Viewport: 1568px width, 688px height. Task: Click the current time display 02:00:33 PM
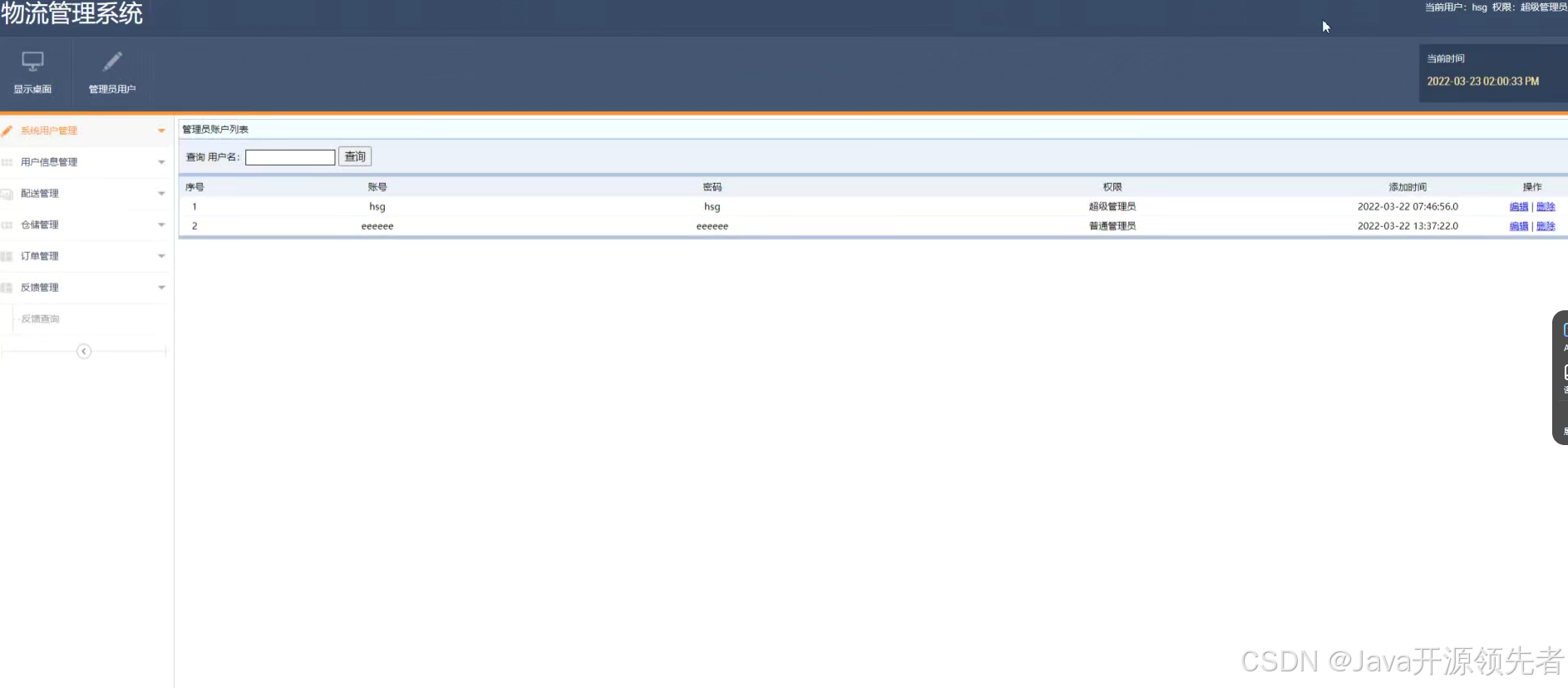click(x=1483, y=82)
